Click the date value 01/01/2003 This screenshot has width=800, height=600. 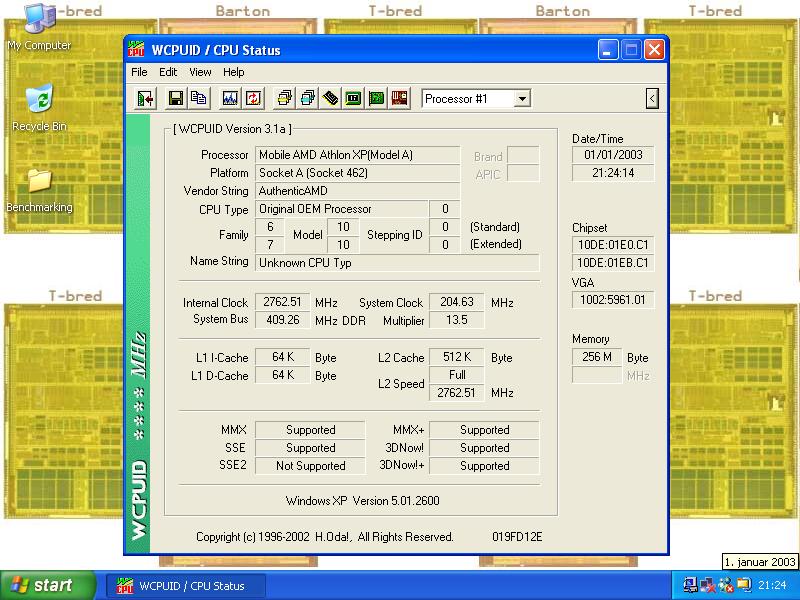point(613,155)
